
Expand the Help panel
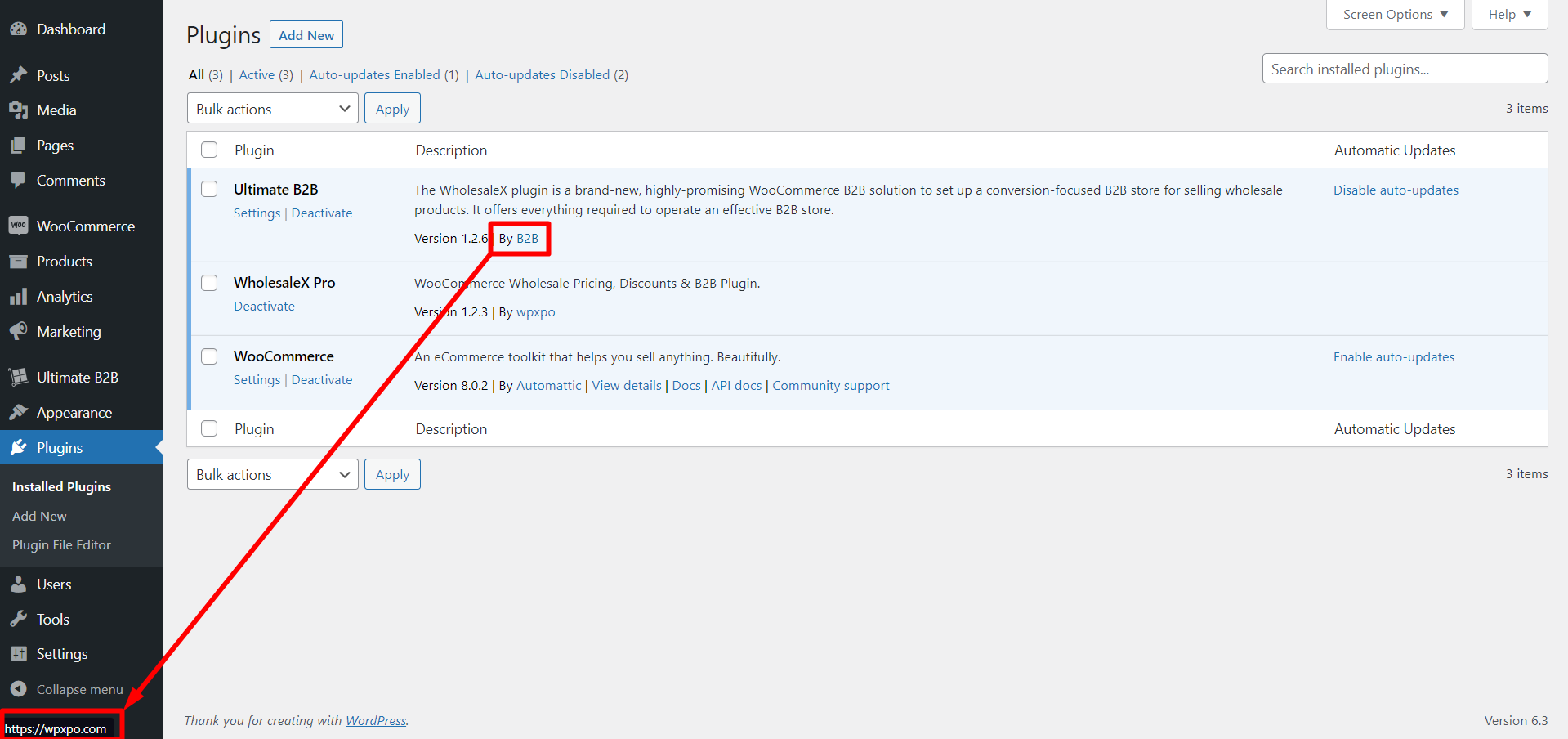(x=1509, y=15)
